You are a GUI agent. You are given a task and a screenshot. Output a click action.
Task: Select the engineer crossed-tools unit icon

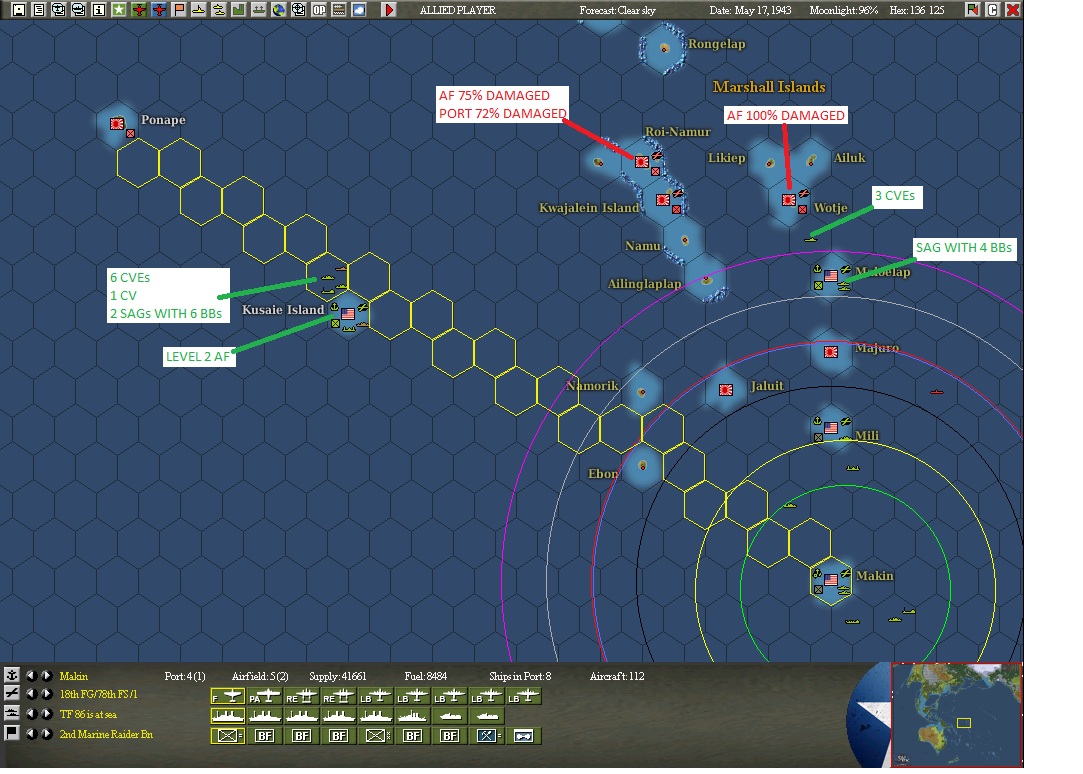(x=487, y=736)
